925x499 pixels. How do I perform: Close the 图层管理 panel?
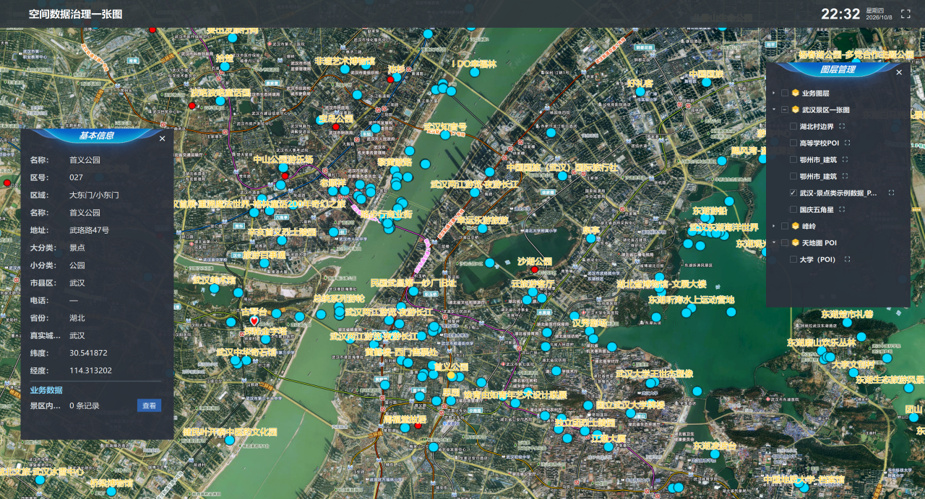[x=899, y=72]
